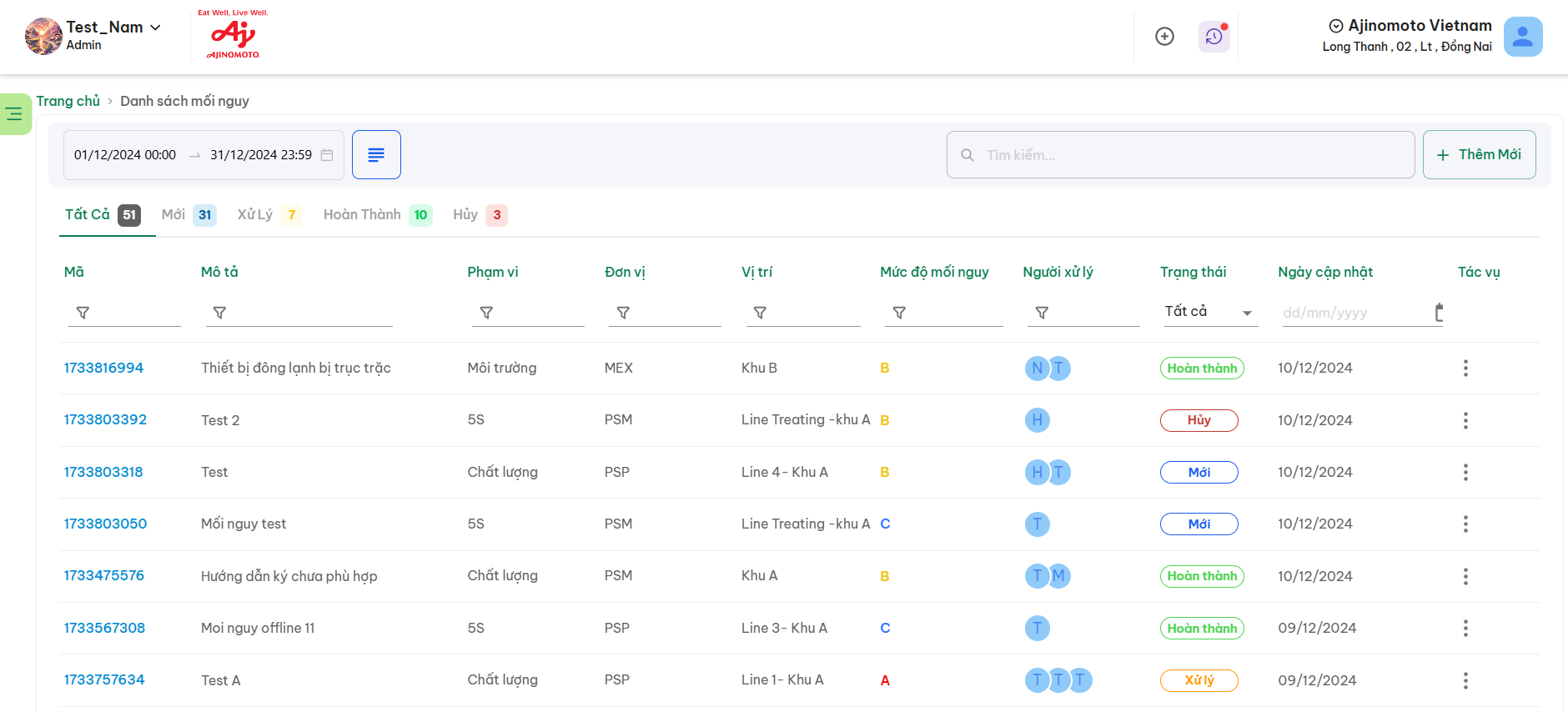
Task: Click Hủy status badge of Test 2 row
Action: (x=1199, y=420)
